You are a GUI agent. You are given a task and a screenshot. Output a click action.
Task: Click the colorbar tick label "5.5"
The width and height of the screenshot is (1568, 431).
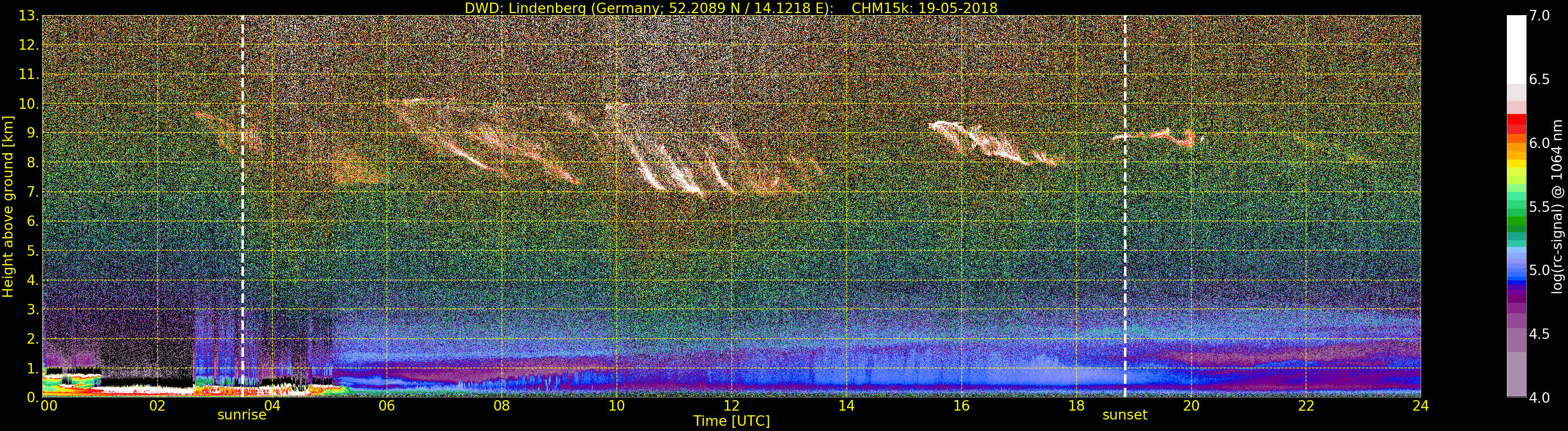coord(1539,207)
